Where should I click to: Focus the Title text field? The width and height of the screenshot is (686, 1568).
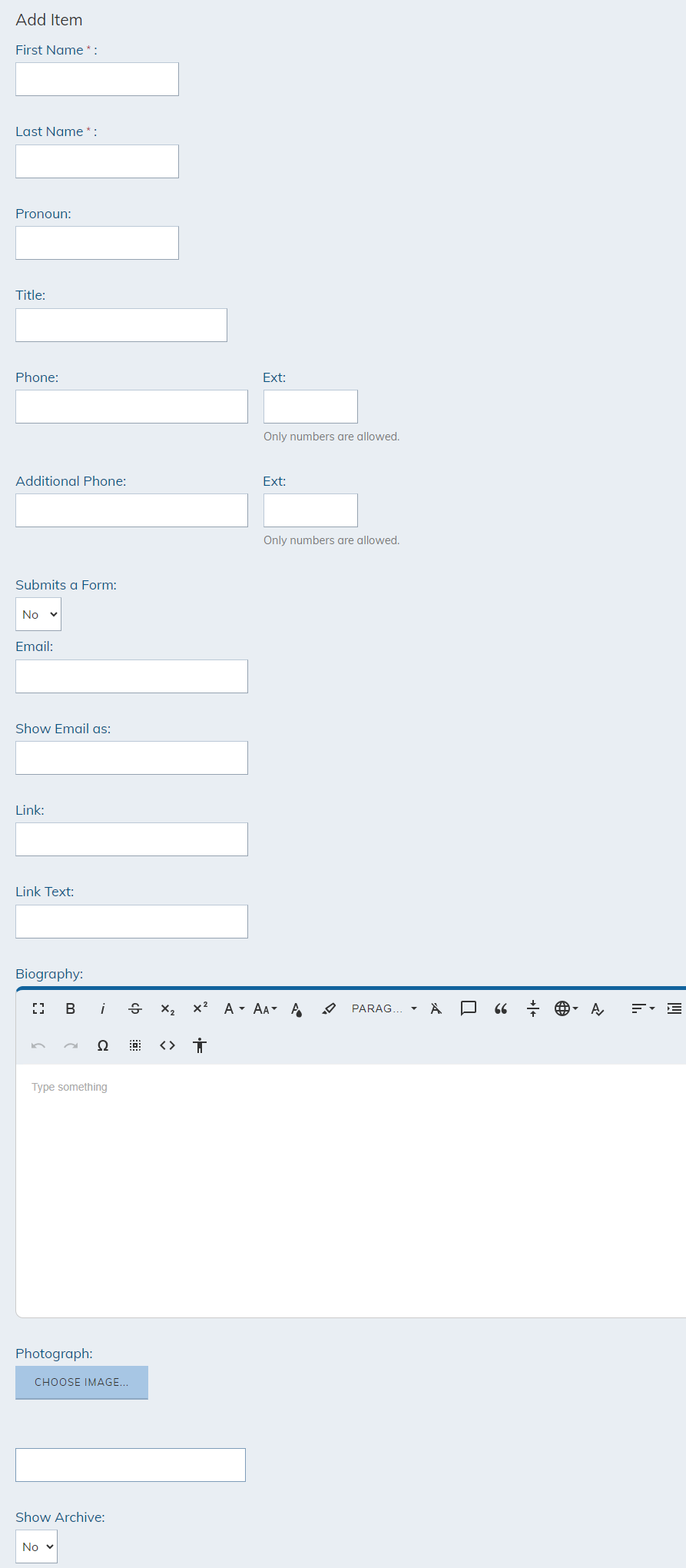(x=121, y=325)
